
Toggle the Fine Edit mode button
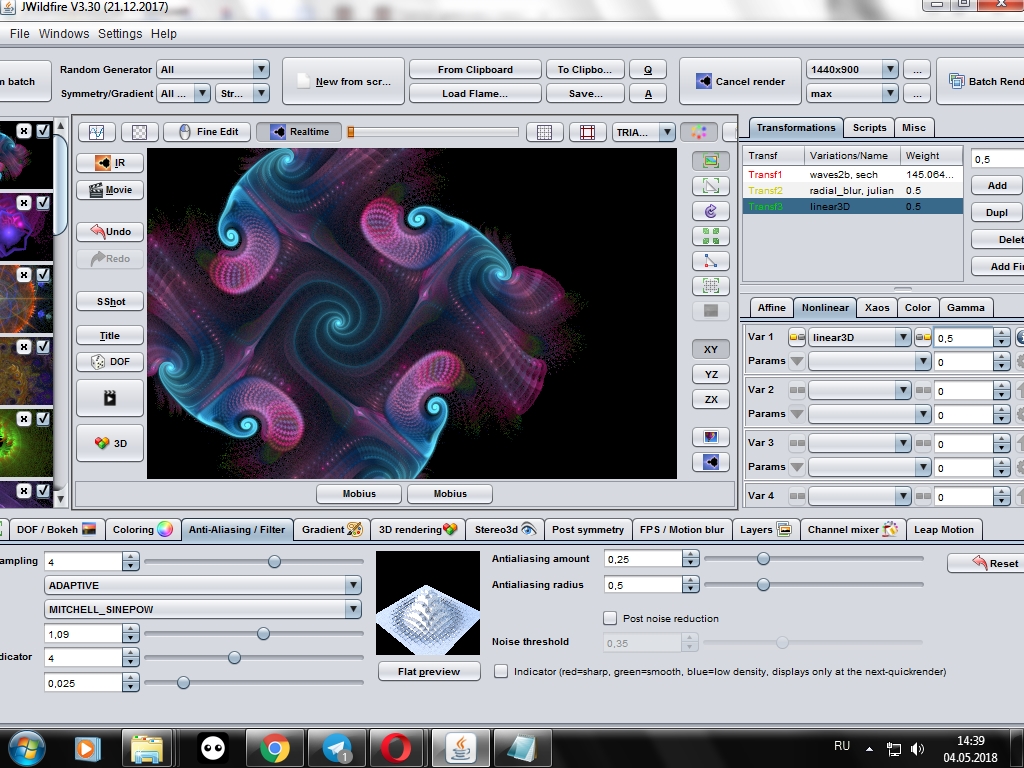pos(208,132)
